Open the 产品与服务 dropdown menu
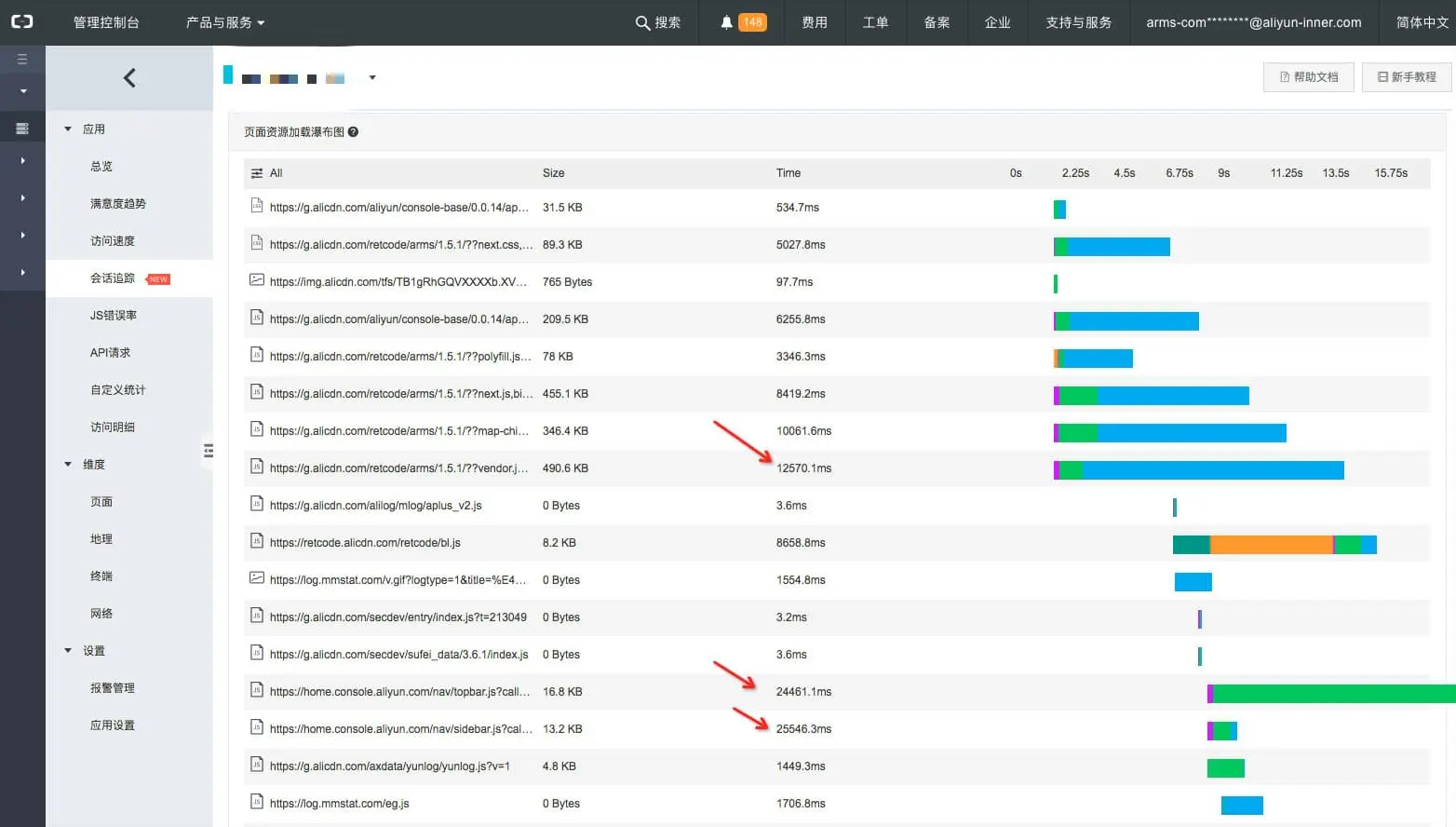Screen dimensions: 1456x827 (225, 22)
